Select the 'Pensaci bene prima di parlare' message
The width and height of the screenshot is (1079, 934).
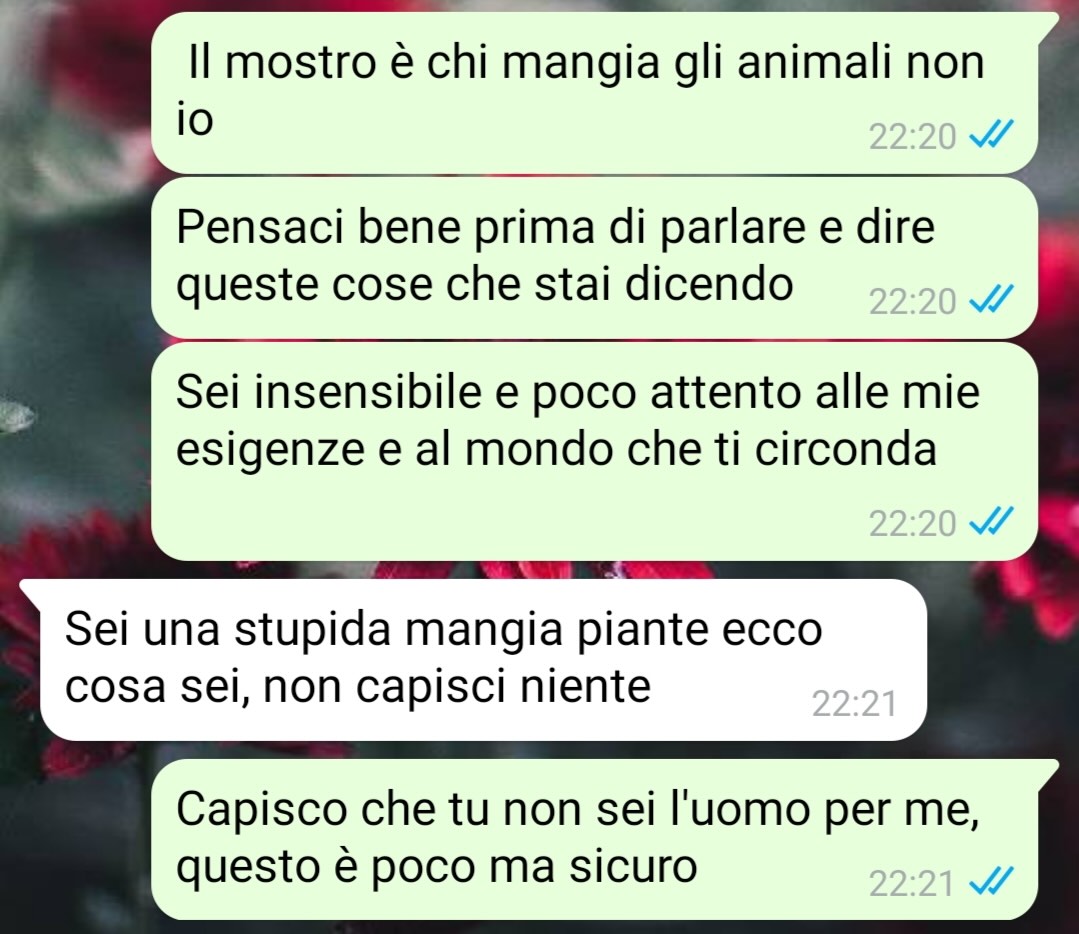pyautogui.click(x=595, y=258)
